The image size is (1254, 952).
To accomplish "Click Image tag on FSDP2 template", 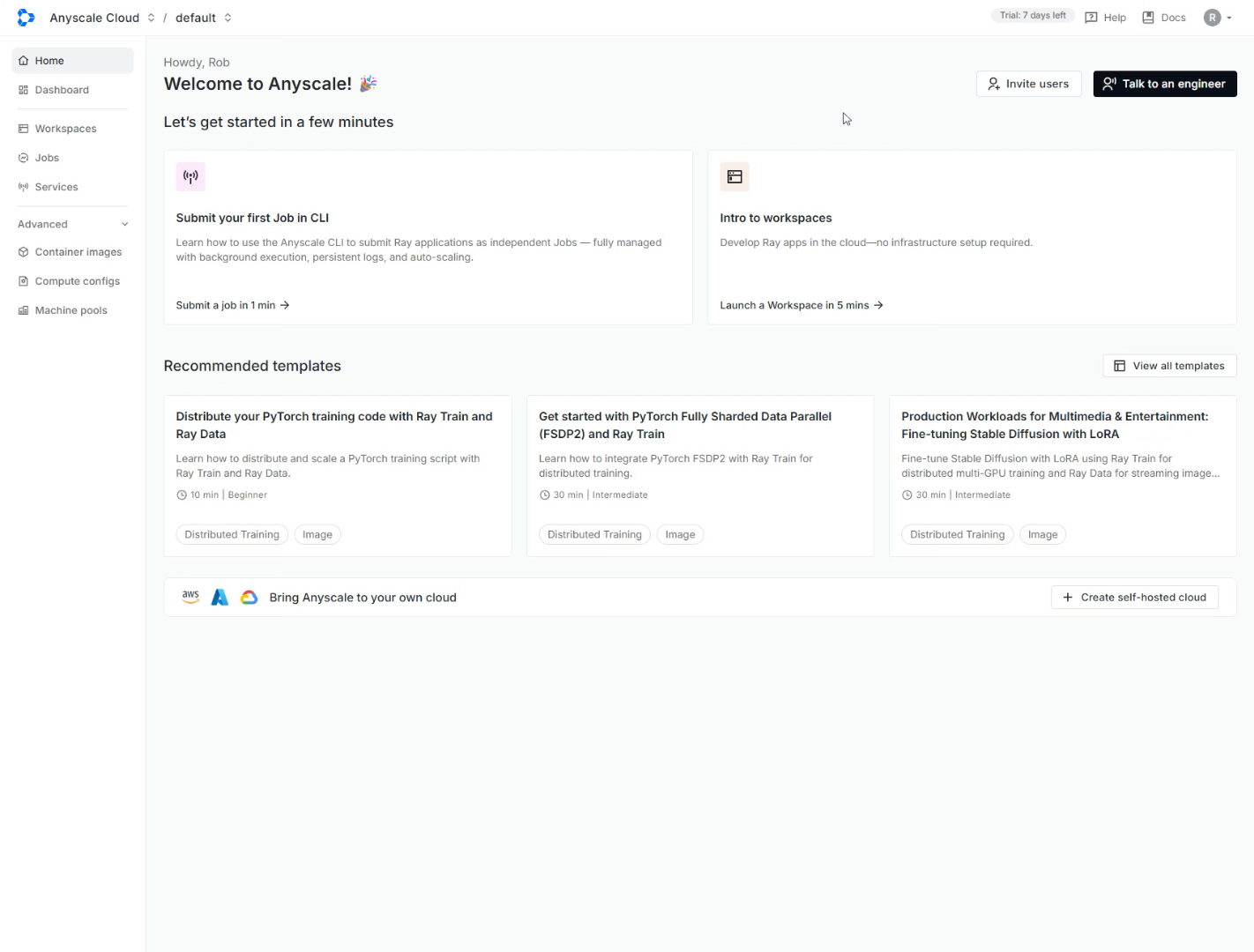I will coord(680,534).
